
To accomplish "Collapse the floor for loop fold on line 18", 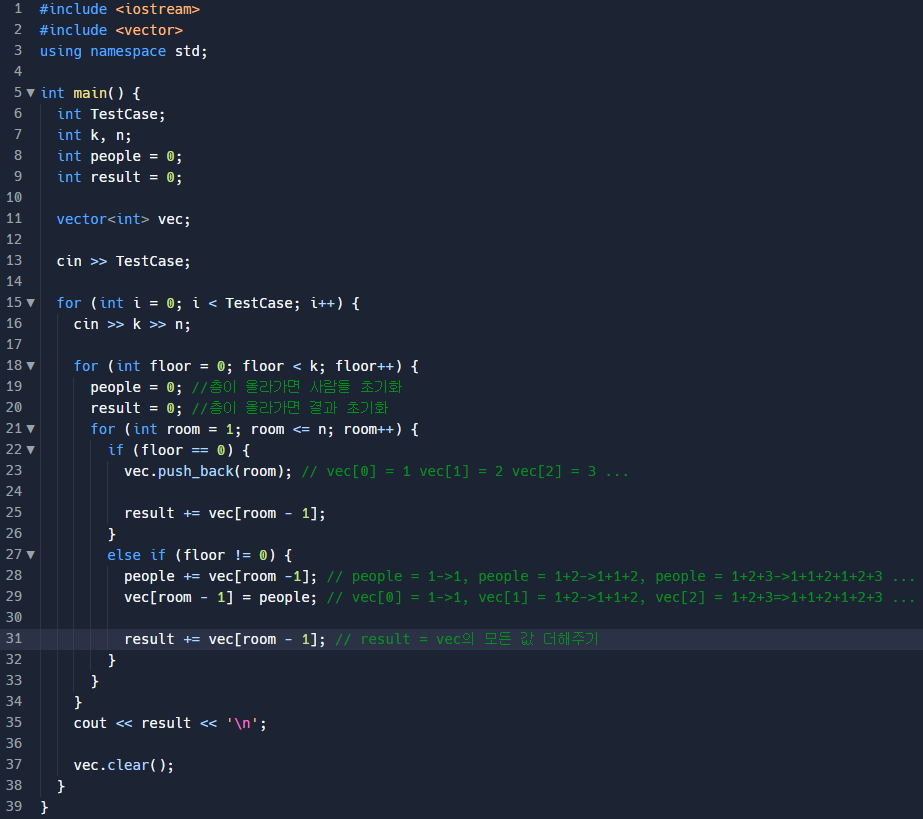I will pos(31,366).
